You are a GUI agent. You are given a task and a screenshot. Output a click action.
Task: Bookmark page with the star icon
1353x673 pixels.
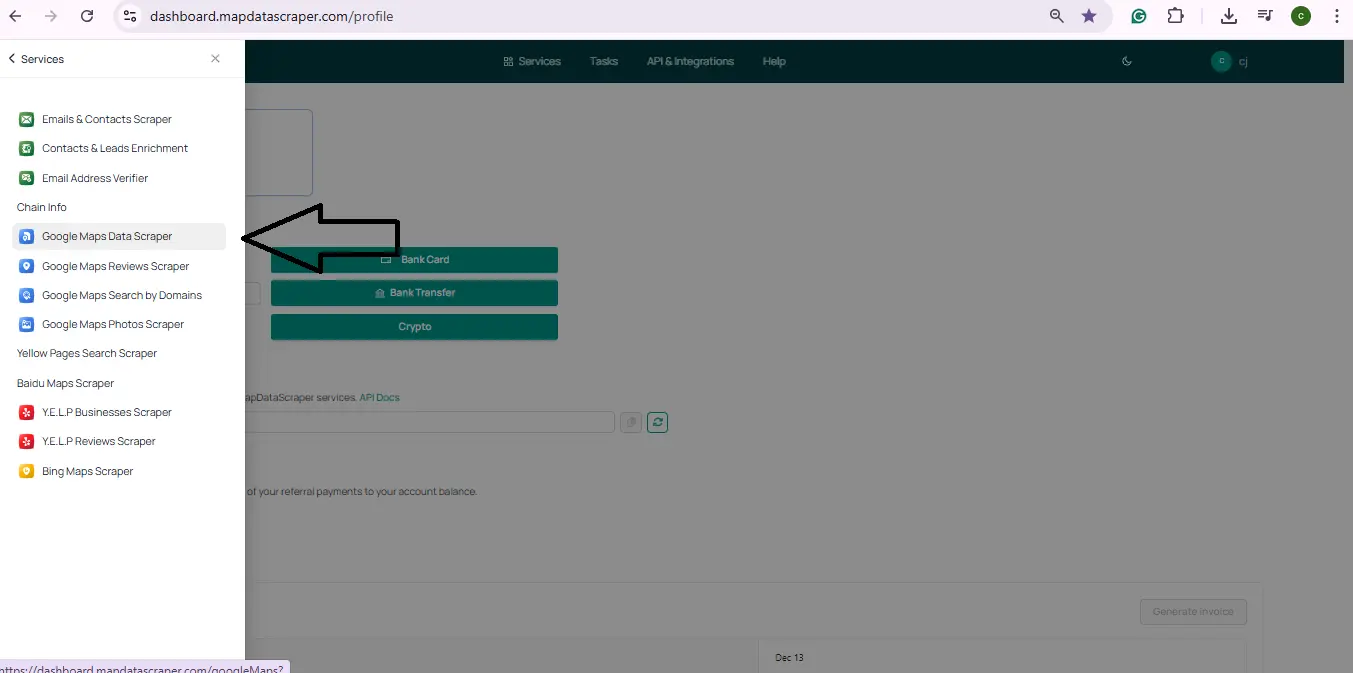1089,16
